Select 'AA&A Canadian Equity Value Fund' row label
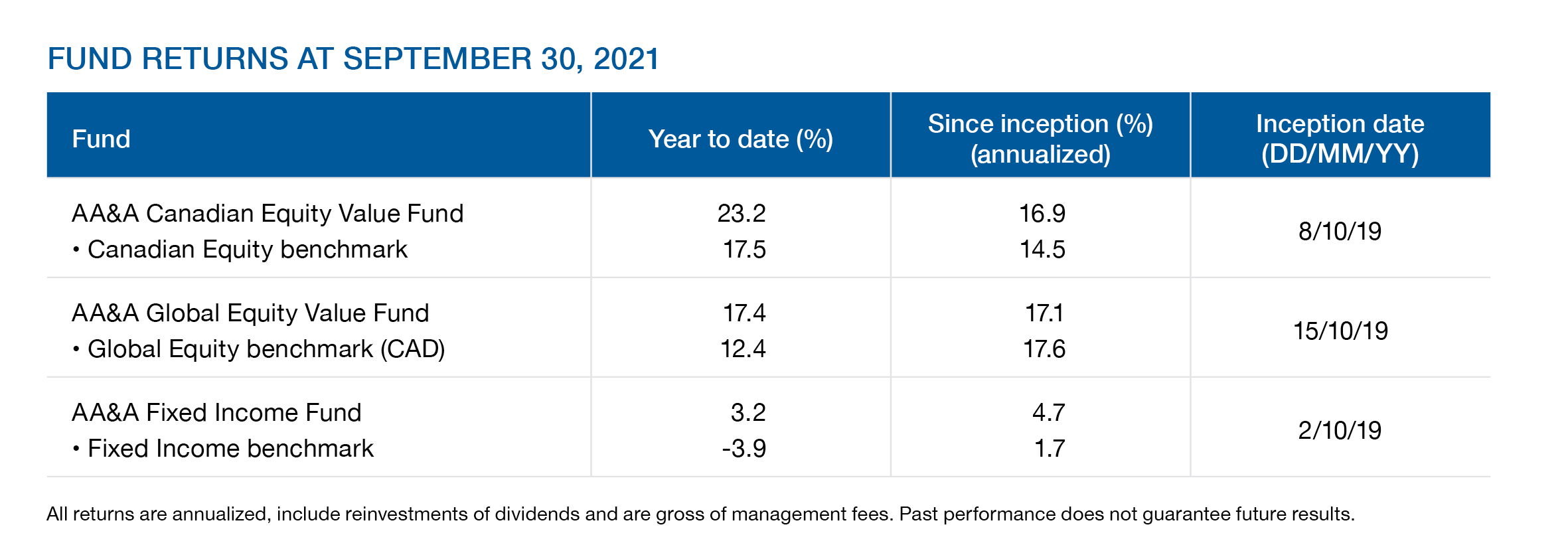The height and width of the screenshot is (549, 1568). (268, 214)
